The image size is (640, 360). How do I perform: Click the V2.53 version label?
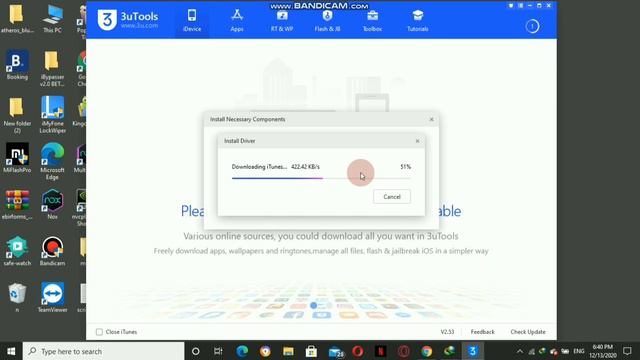pos(447,332)
